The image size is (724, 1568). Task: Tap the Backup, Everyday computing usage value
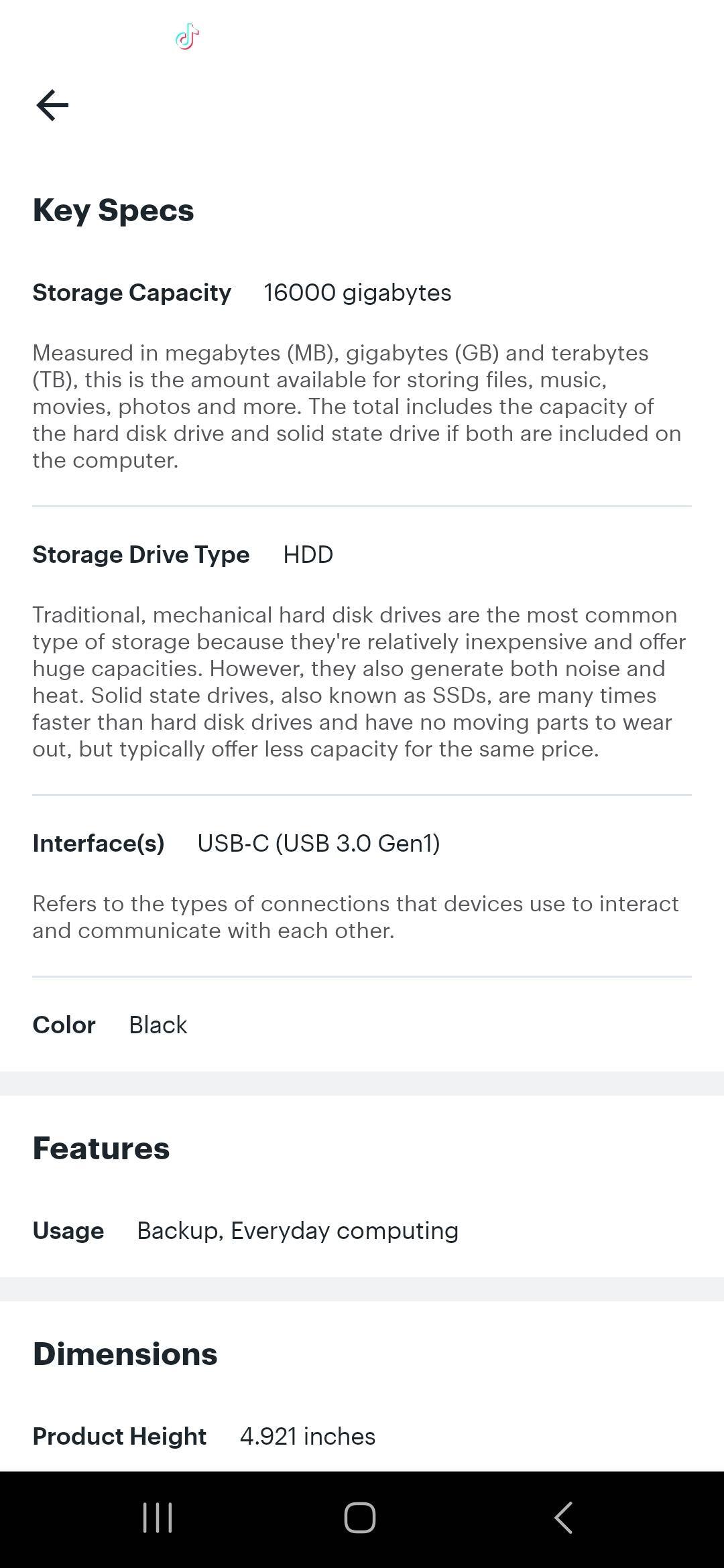tap(298, 1231)
